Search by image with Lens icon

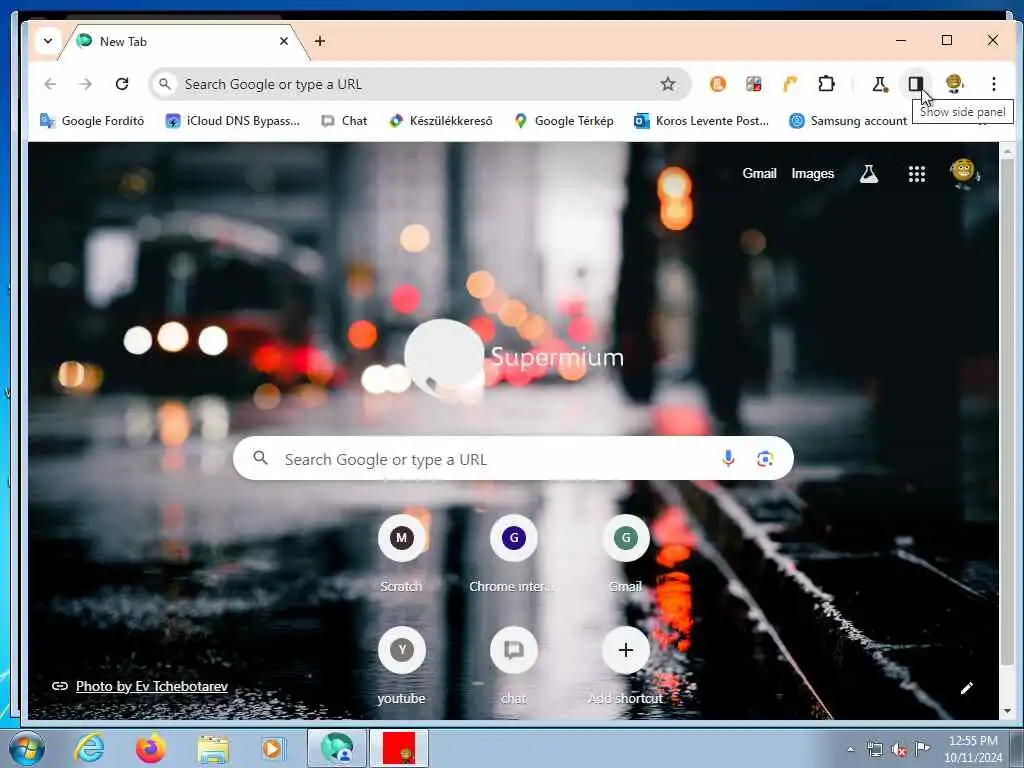[765, 458]
